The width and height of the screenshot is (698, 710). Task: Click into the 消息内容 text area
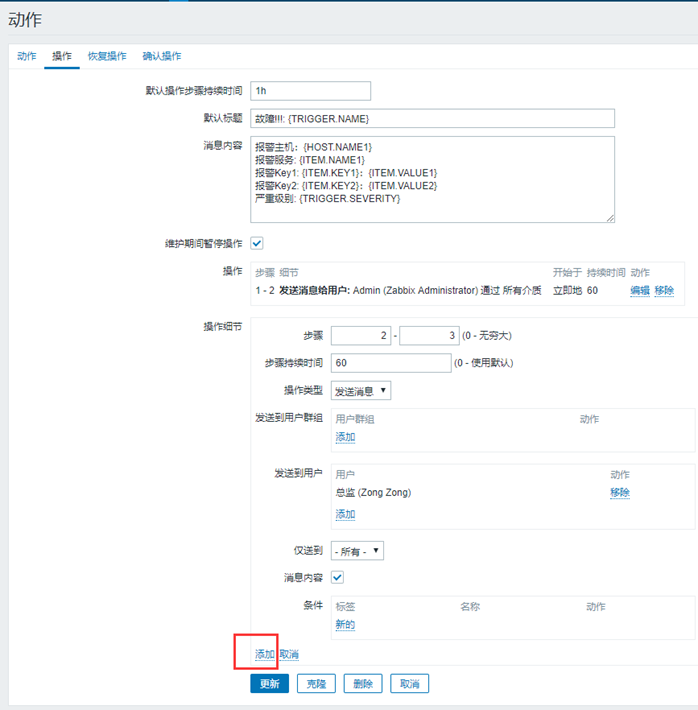[x=432, y=179]
